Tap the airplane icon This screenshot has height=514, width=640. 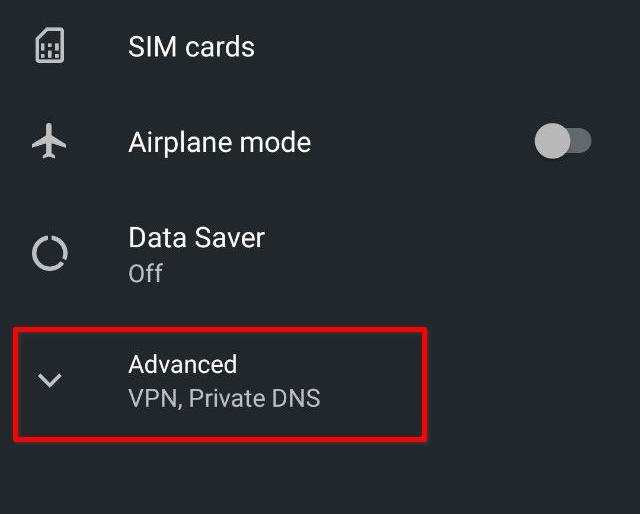point(49,141)
